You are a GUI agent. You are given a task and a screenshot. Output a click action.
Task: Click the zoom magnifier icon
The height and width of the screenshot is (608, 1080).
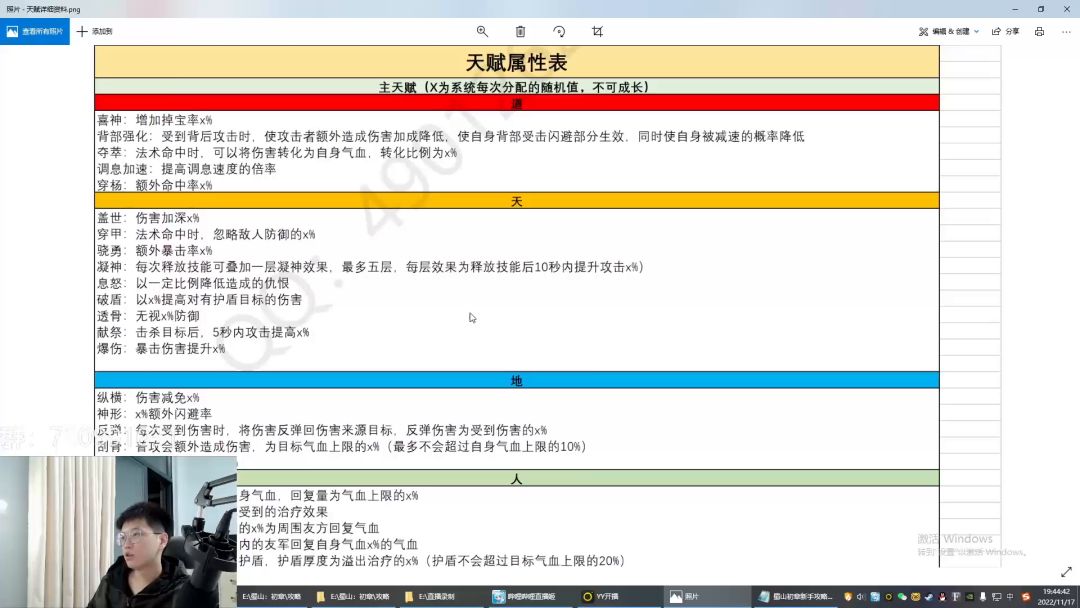tap(482, 32)
